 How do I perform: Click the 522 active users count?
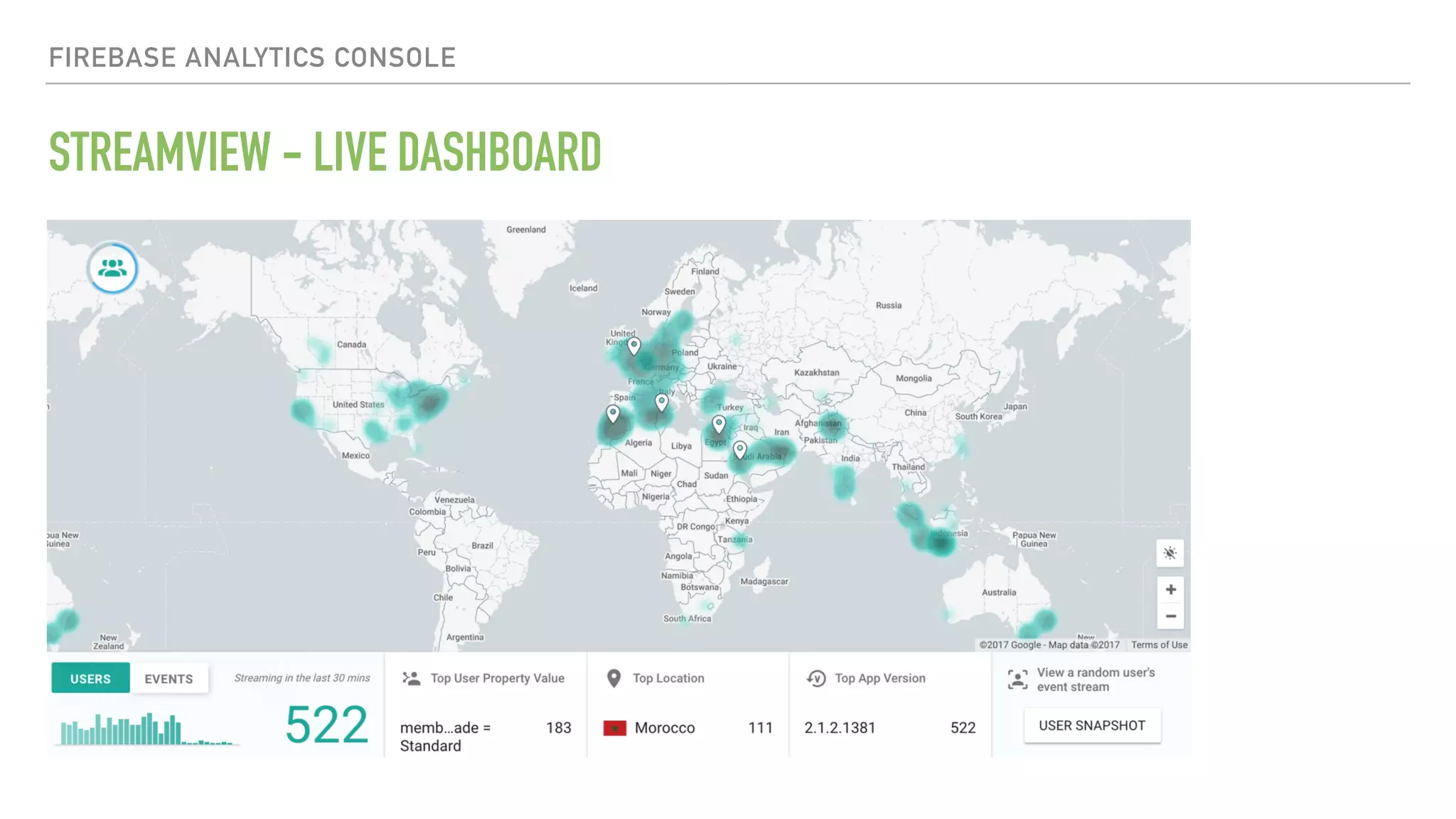click(326, 725)
